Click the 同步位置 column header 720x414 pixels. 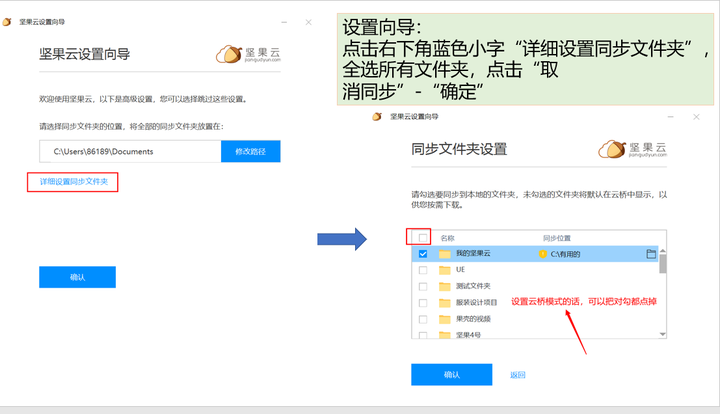[x=557, y=238]
